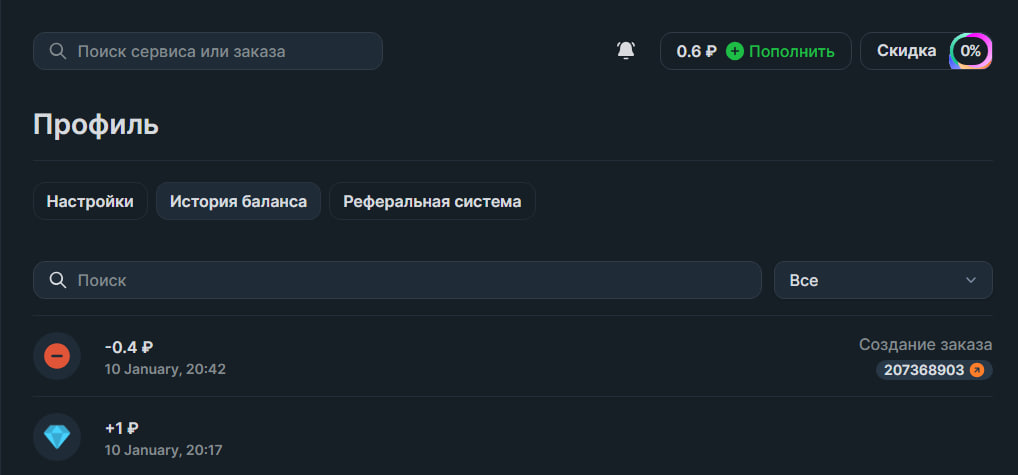Click the "Скидка" discount label
Screen dimensions: 1018x475
point(906,51)
